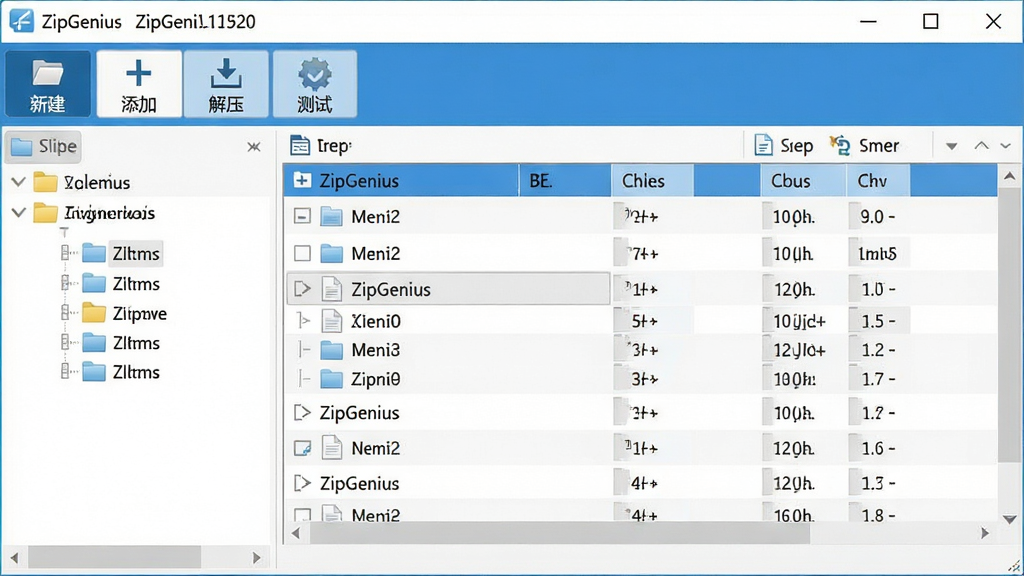Click the ZipGenius app icon in title bar
The width and height of the screenshot is (1024, 576).
tap(22, 21)
